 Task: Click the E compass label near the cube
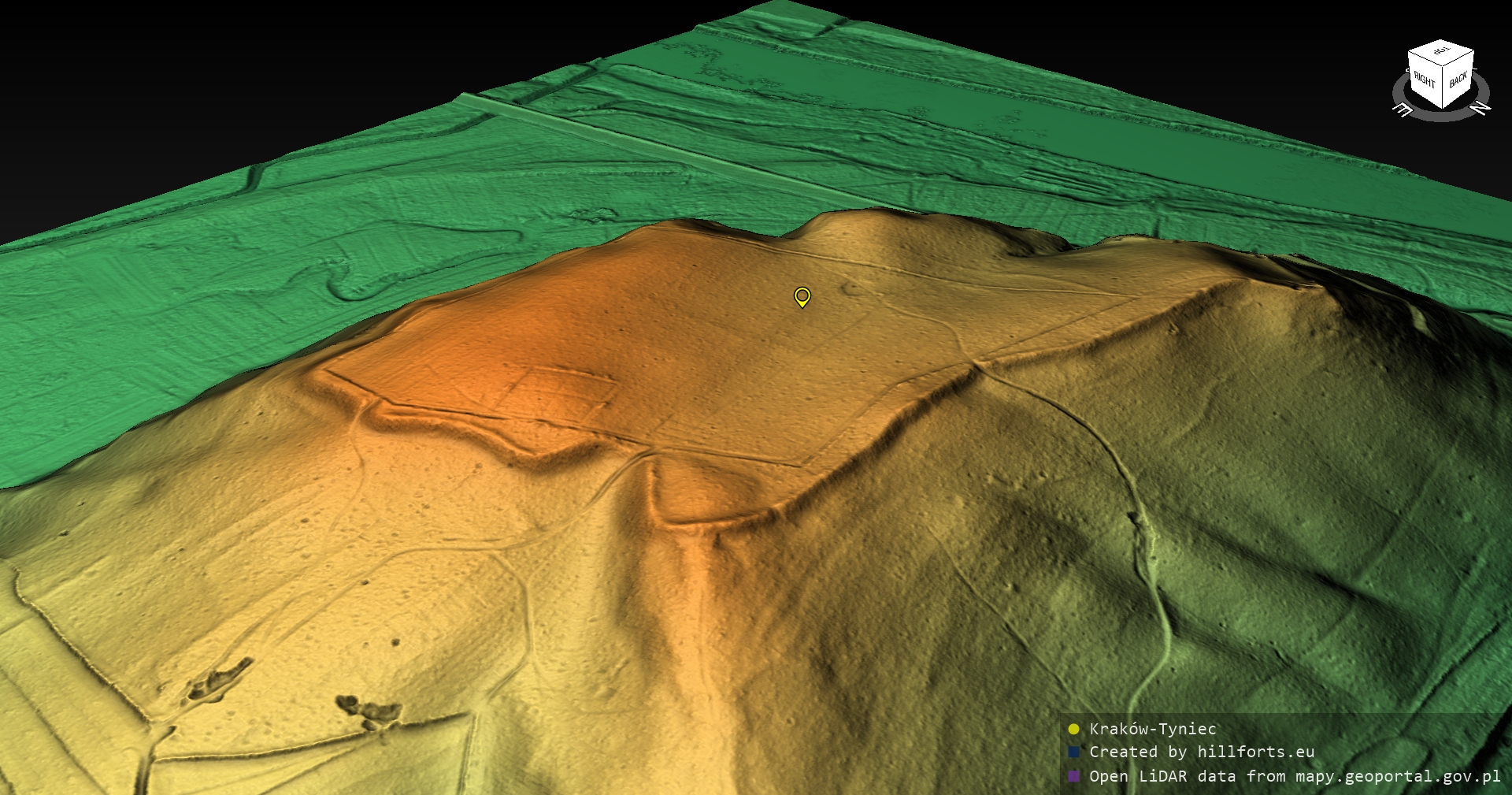coord(1403,110)
